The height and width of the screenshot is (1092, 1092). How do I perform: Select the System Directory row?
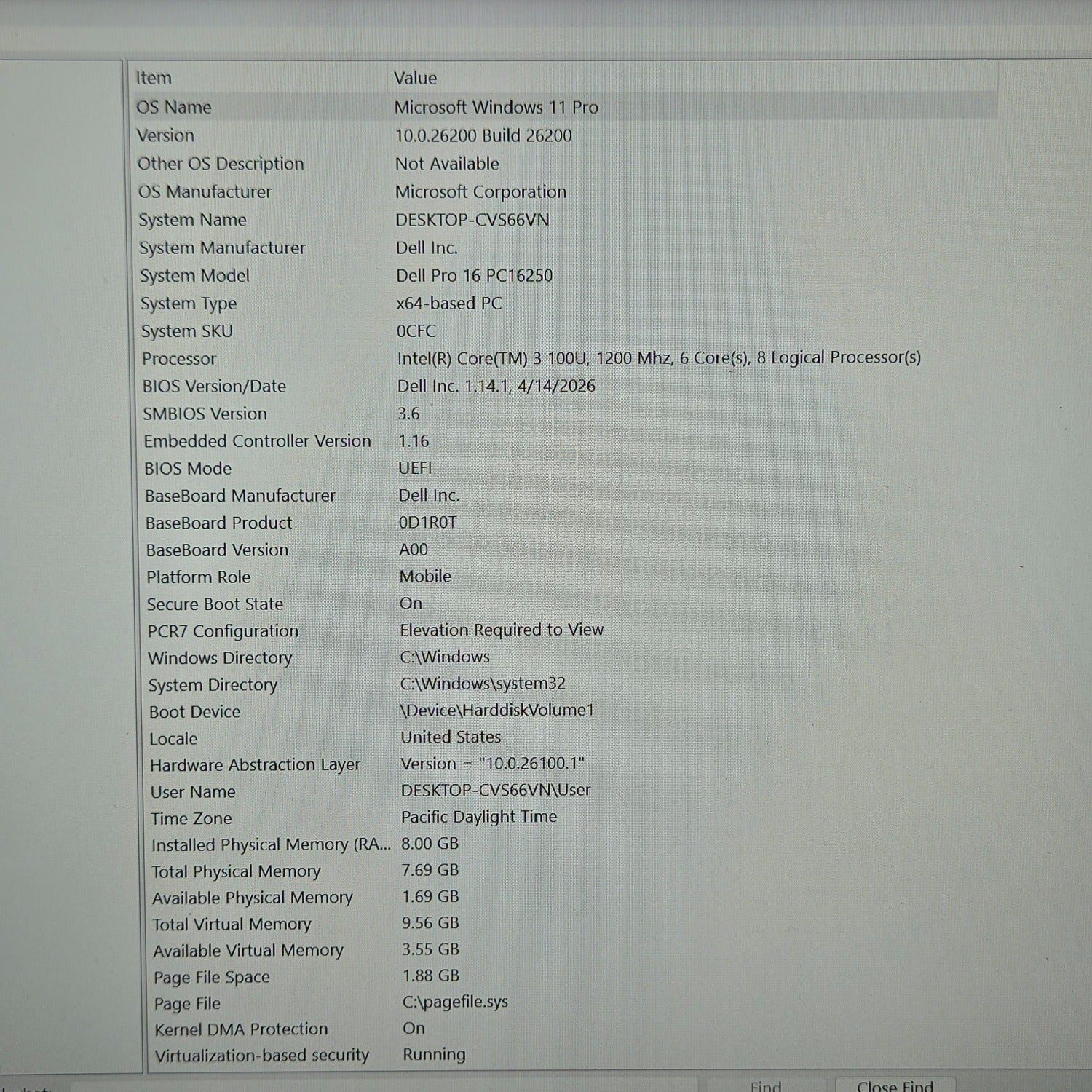(213, 685)
